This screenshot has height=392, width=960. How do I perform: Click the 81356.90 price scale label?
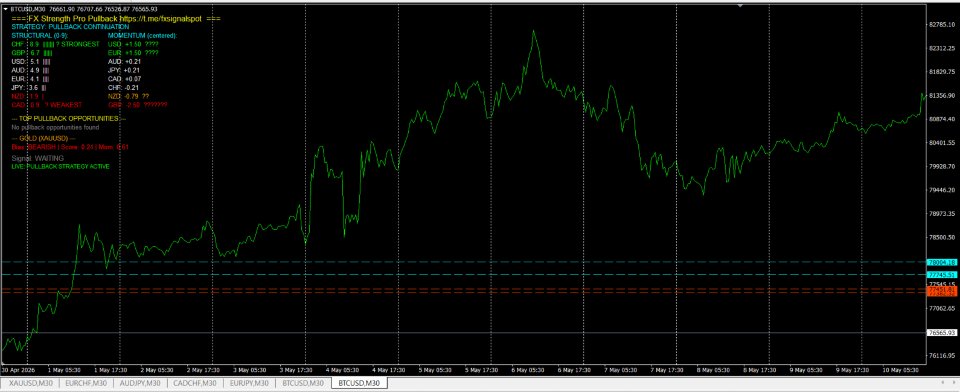click(943, 96)
